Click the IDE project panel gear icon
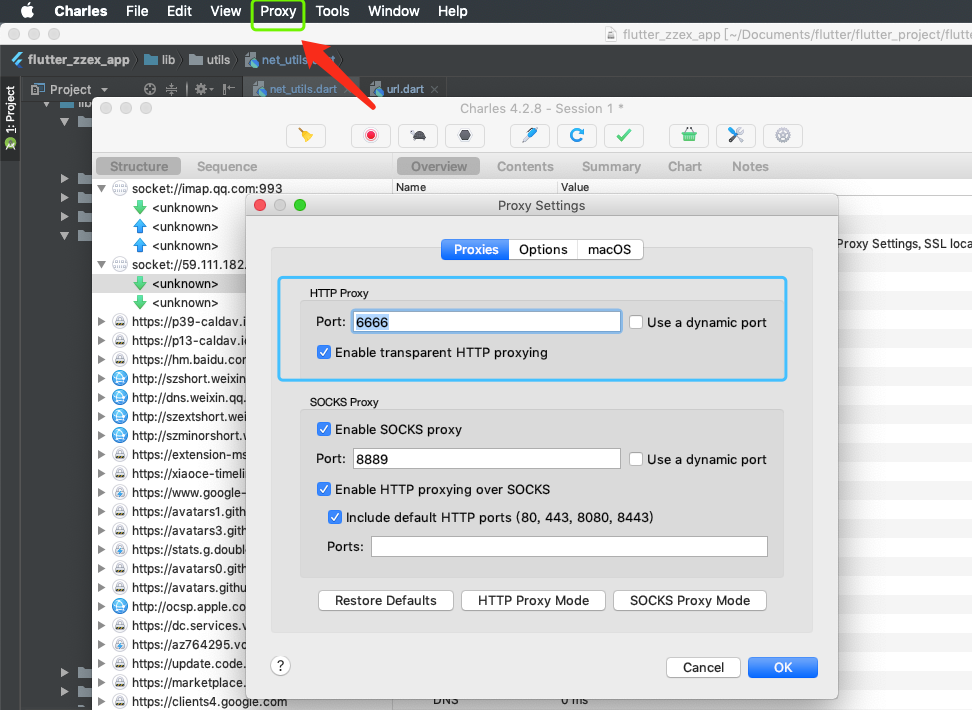This screenshot has height=710, width=972. click(201, 89)
